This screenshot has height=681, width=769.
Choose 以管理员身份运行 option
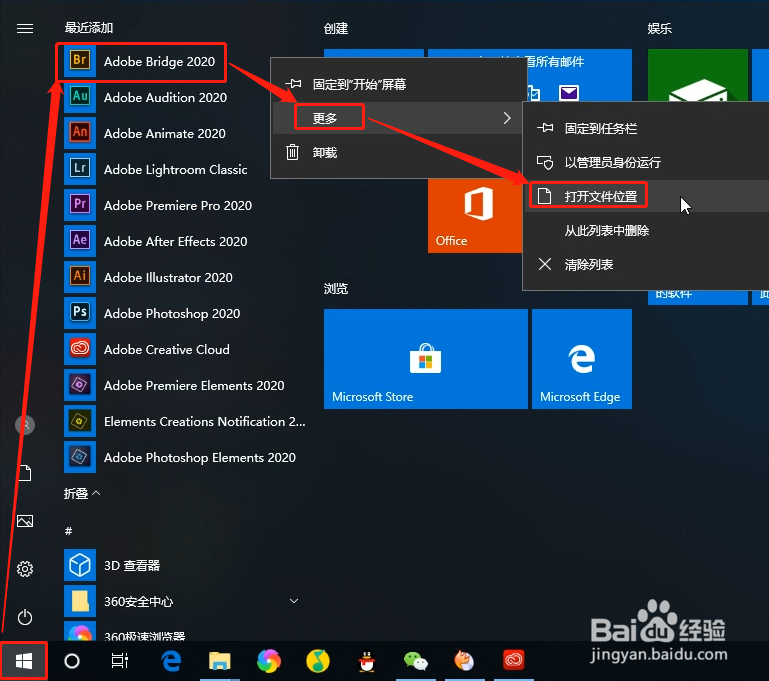click(646, 162)
